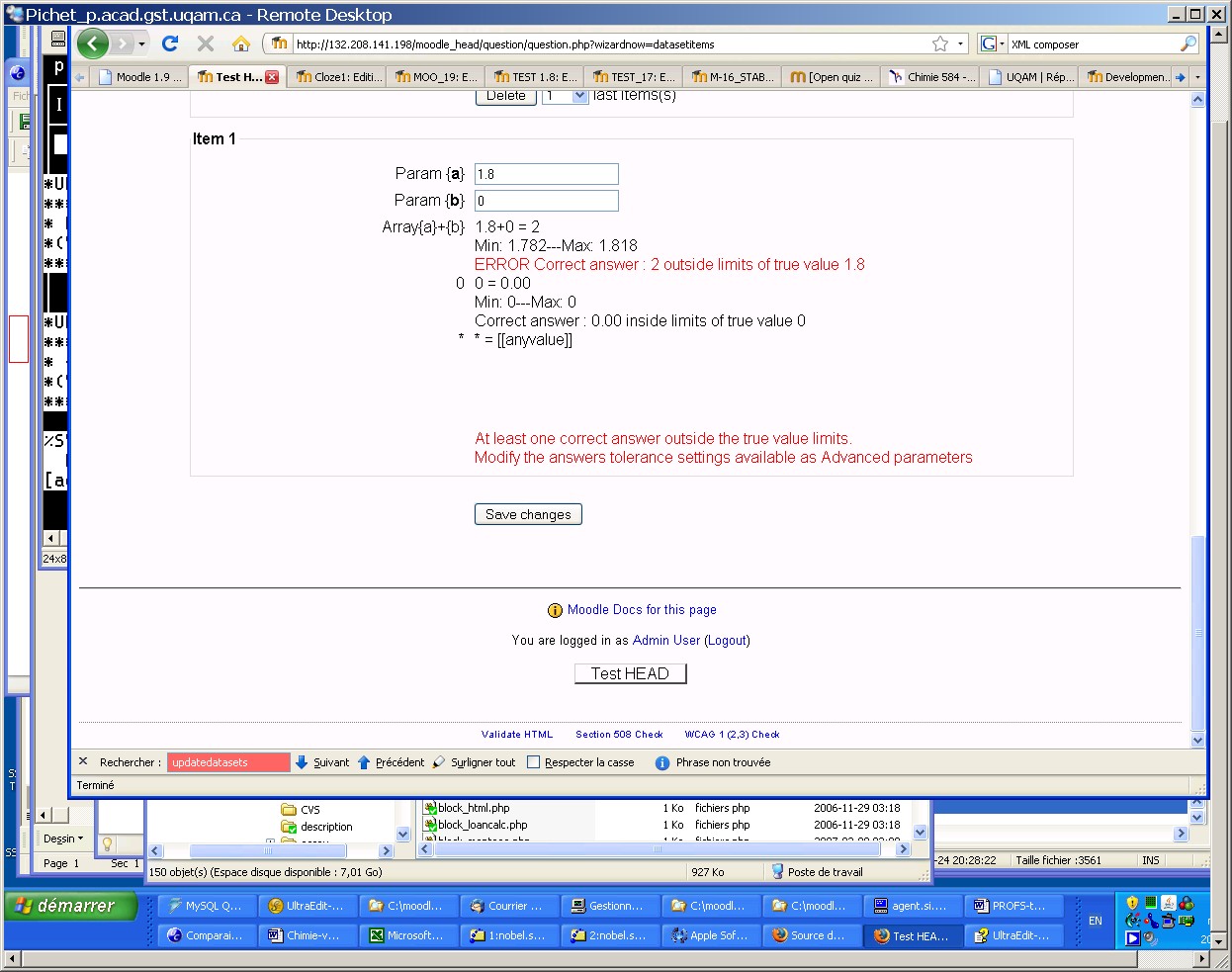Viewport: 1232px width, 972px height.
Task: Open the CVS folder in tree
Action: [x=301, y=809]
